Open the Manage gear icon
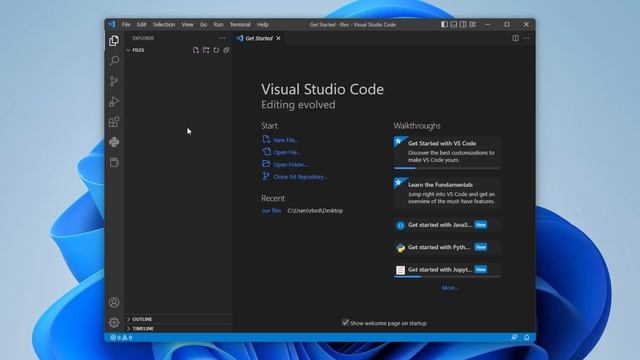 pyautogui.click(x=114, y=322)
